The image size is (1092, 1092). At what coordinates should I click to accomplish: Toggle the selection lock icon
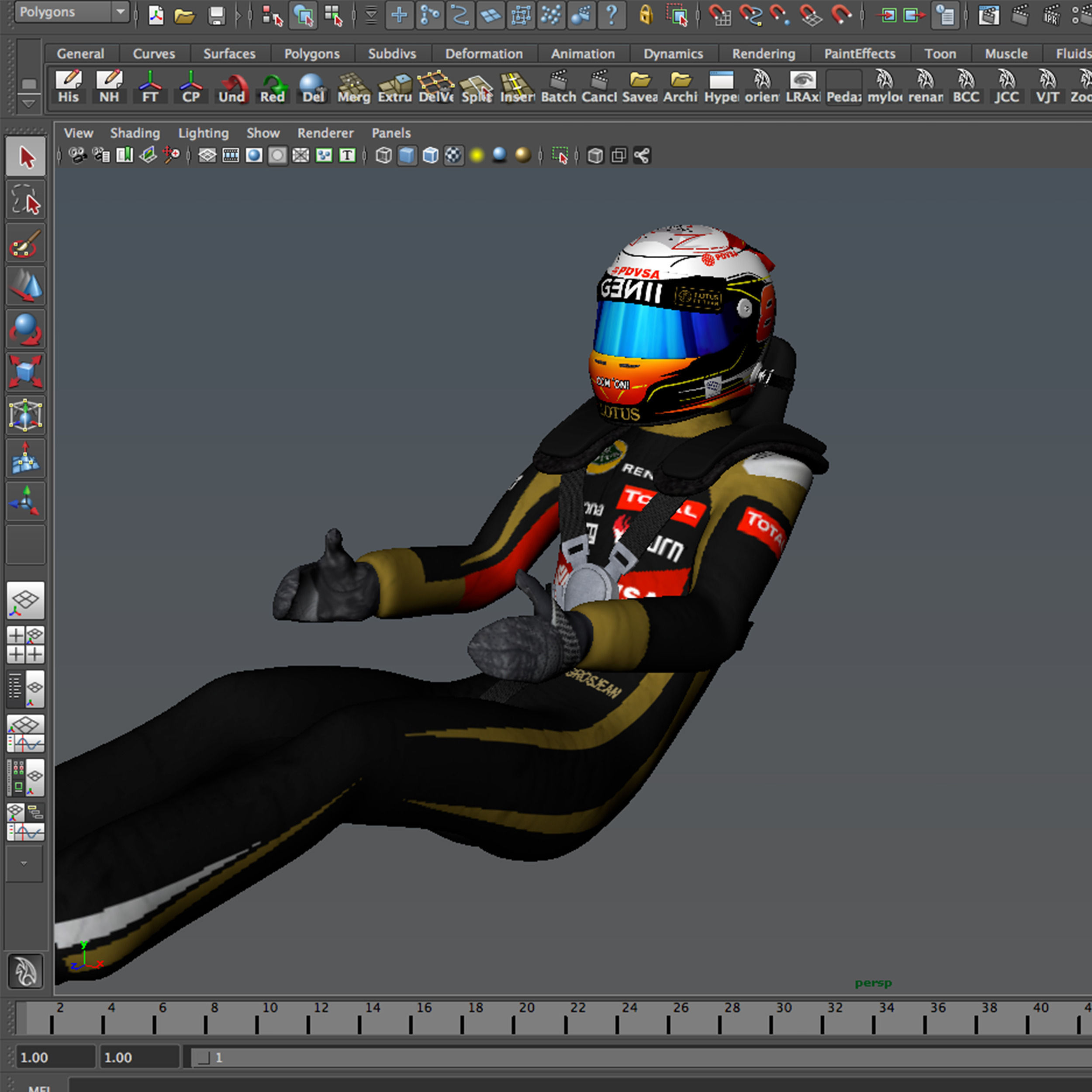[646, 15]
